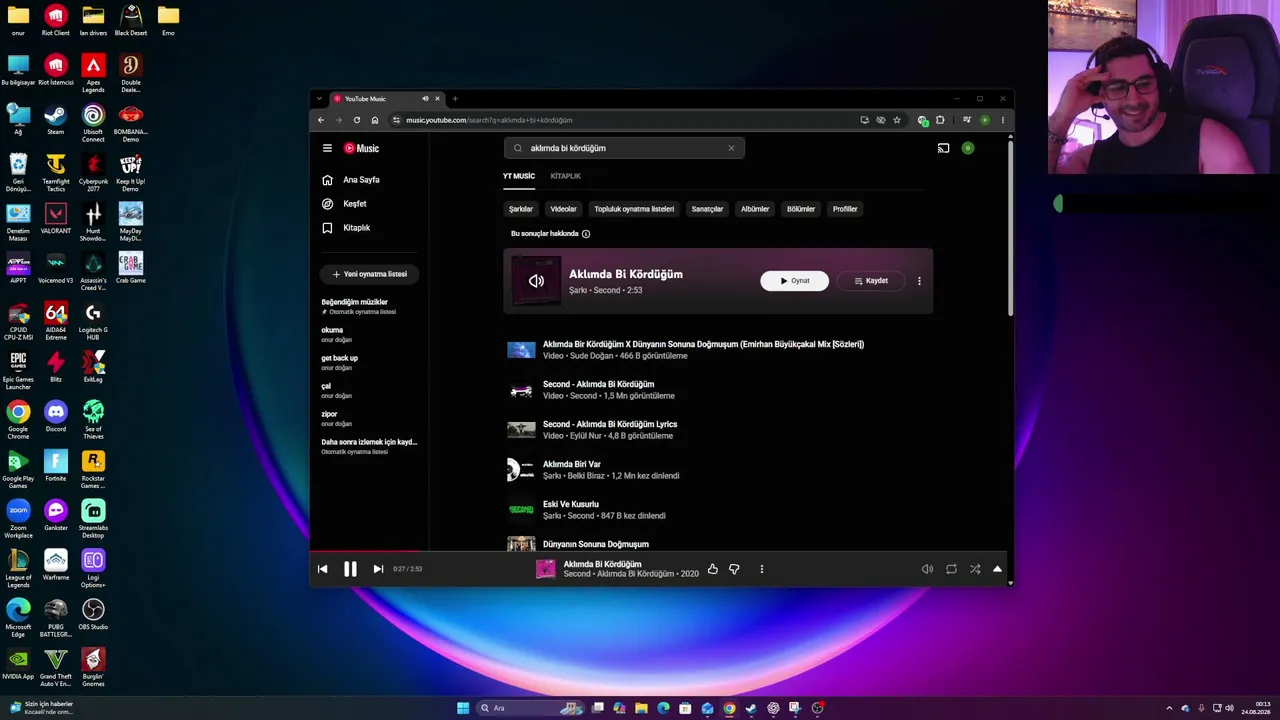Viewport: 1280px width, 720px height.
Task: Click the browser address bar URL
Action: pos(489,120)
